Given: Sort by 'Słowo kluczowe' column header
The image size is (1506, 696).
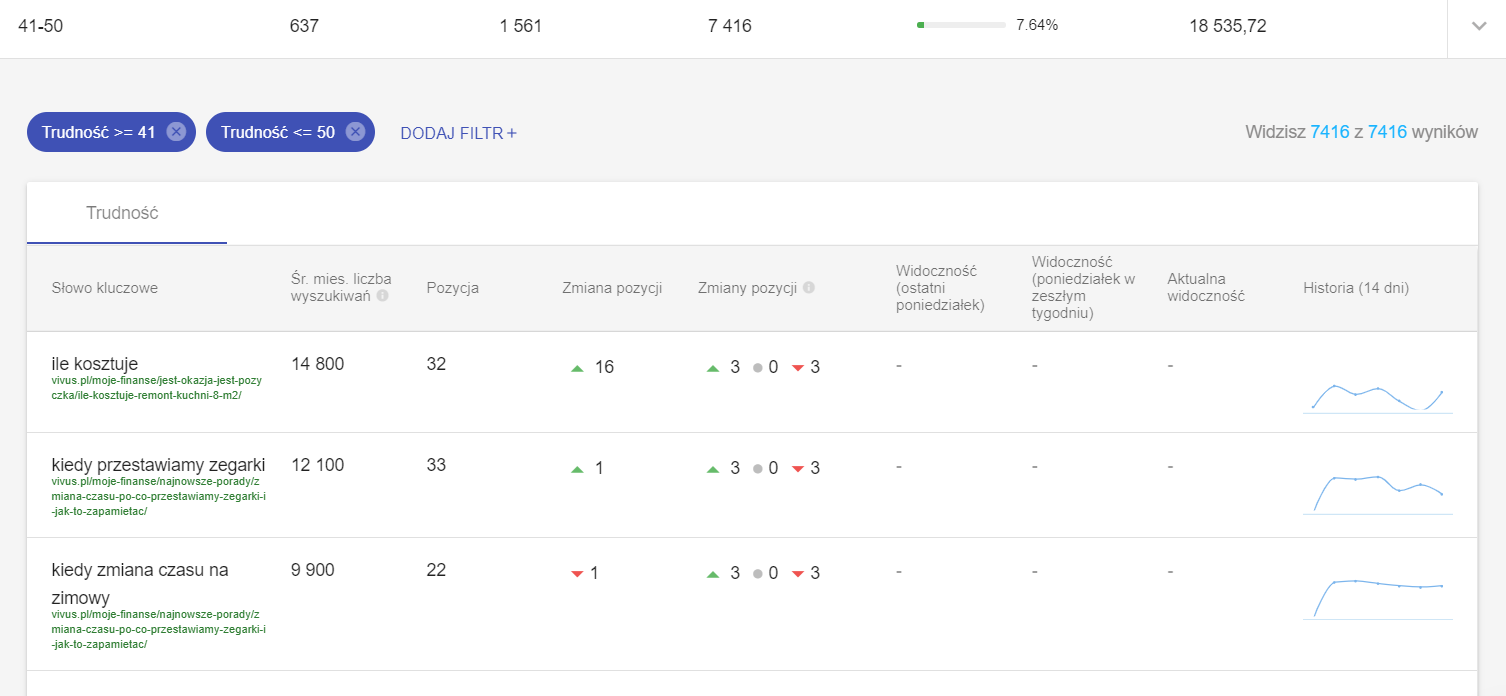Looking at the screenshot, I should [x=105, y=288].
